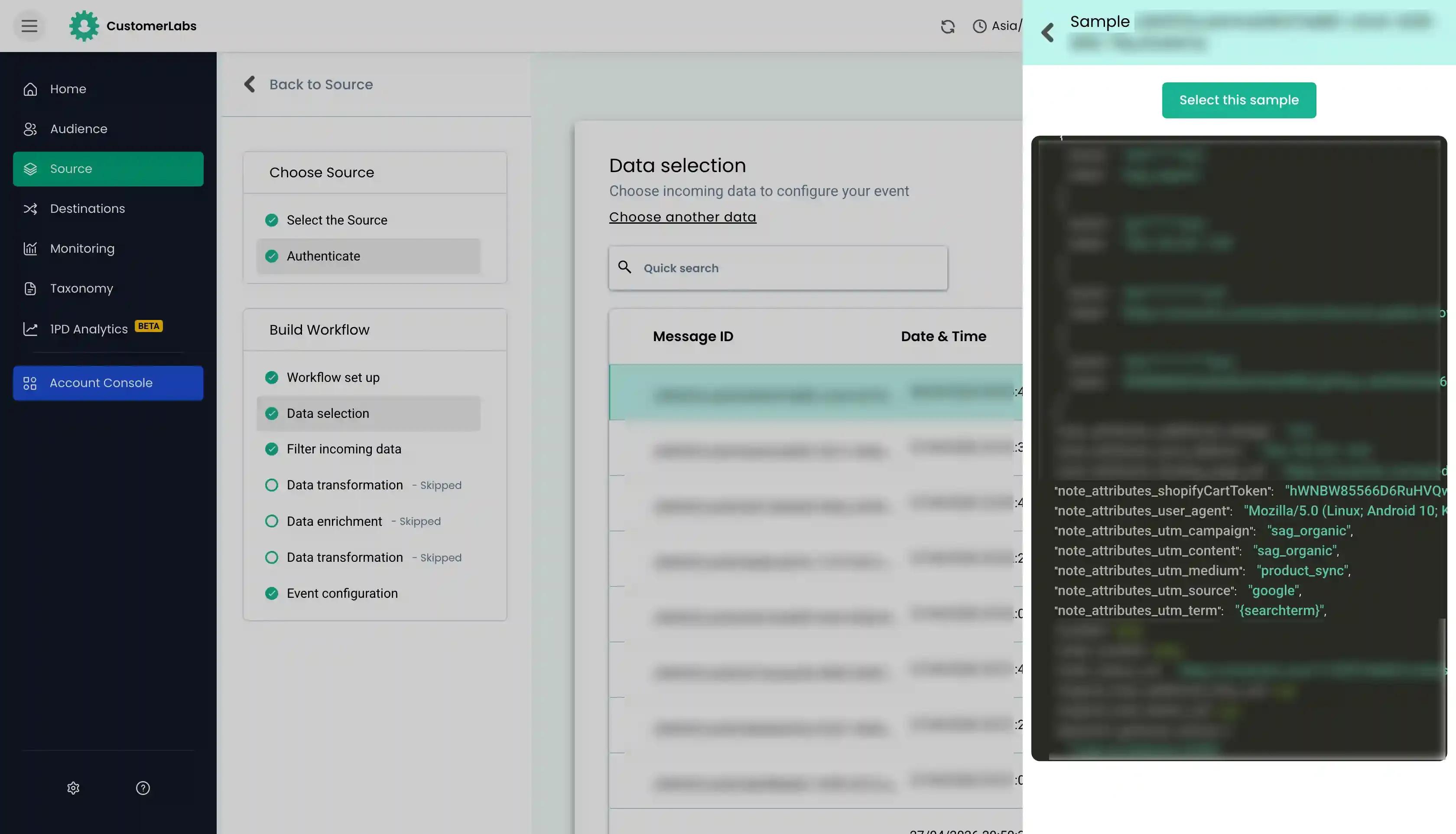Image resolution: width=1456 pixels, height=834 pixels.
Task: Click the Audience people icon
Action: 30,130
